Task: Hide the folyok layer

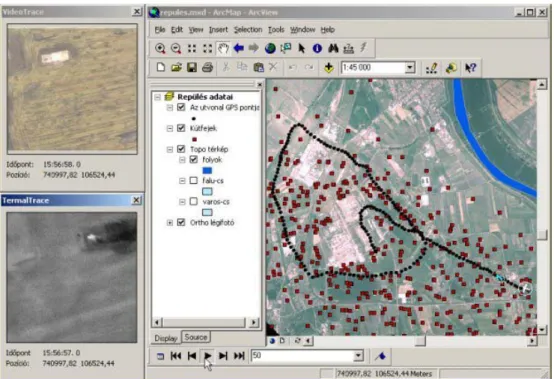Action: (193, 159)
